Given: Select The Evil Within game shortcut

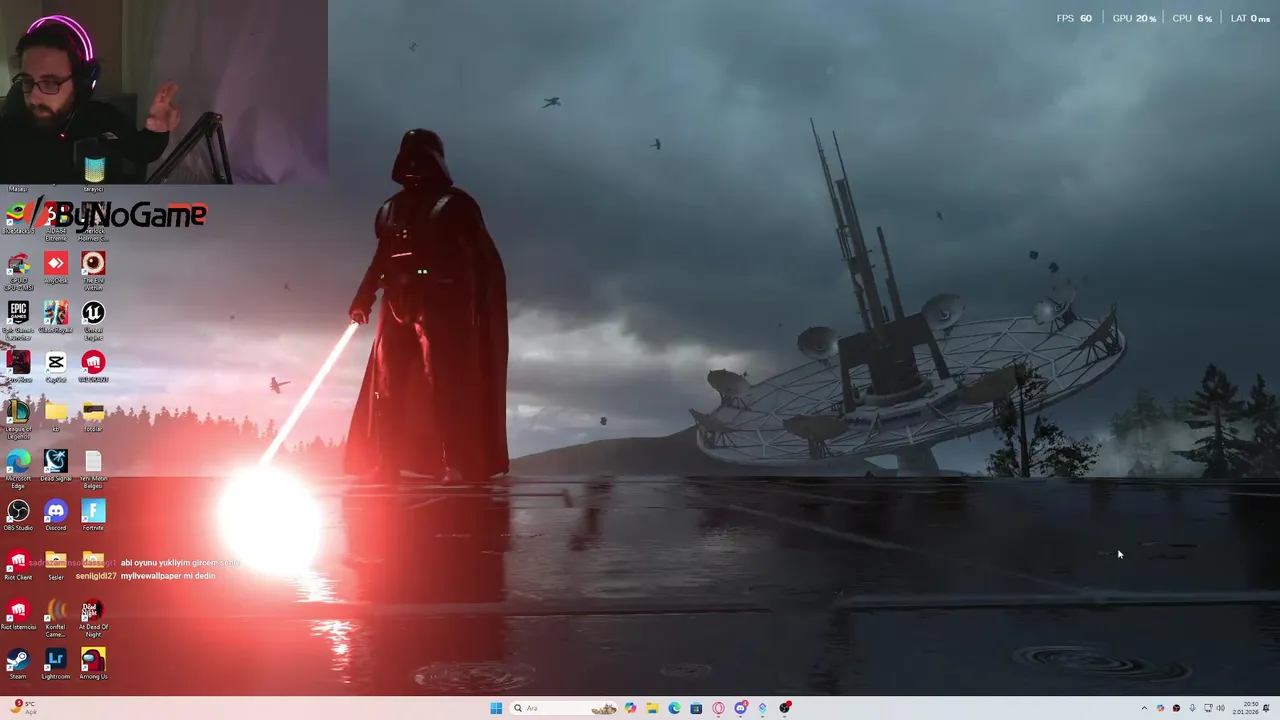Looking at the screenshot, I should click(93, 270).
